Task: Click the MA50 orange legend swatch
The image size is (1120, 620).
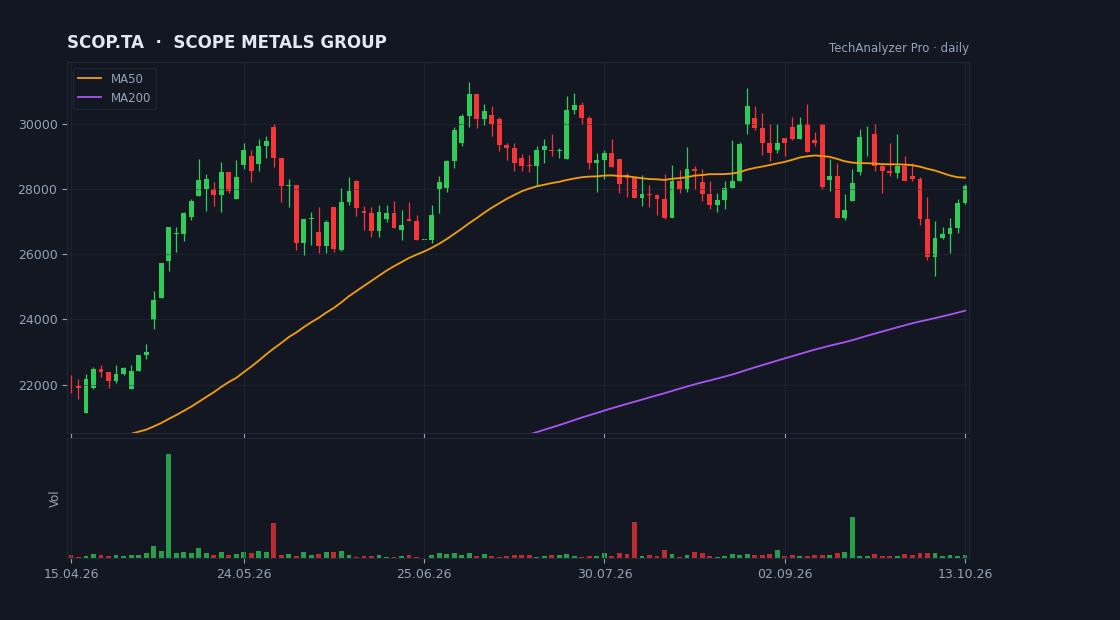Action: [89, 79]
